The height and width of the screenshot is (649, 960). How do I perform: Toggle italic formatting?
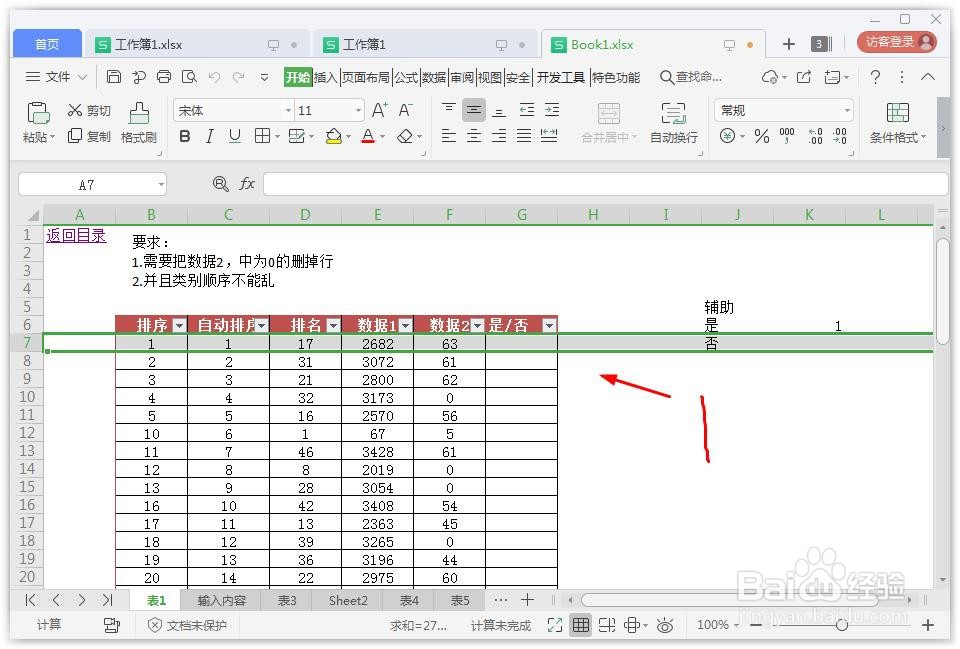point(209,135)
